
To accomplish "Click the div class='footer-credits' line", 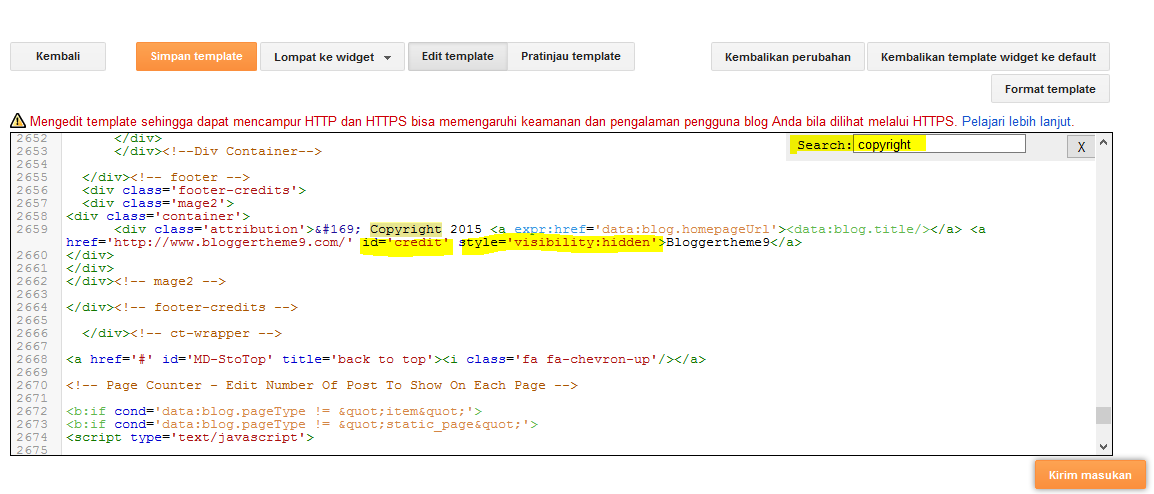I will [x=194, y=190].
